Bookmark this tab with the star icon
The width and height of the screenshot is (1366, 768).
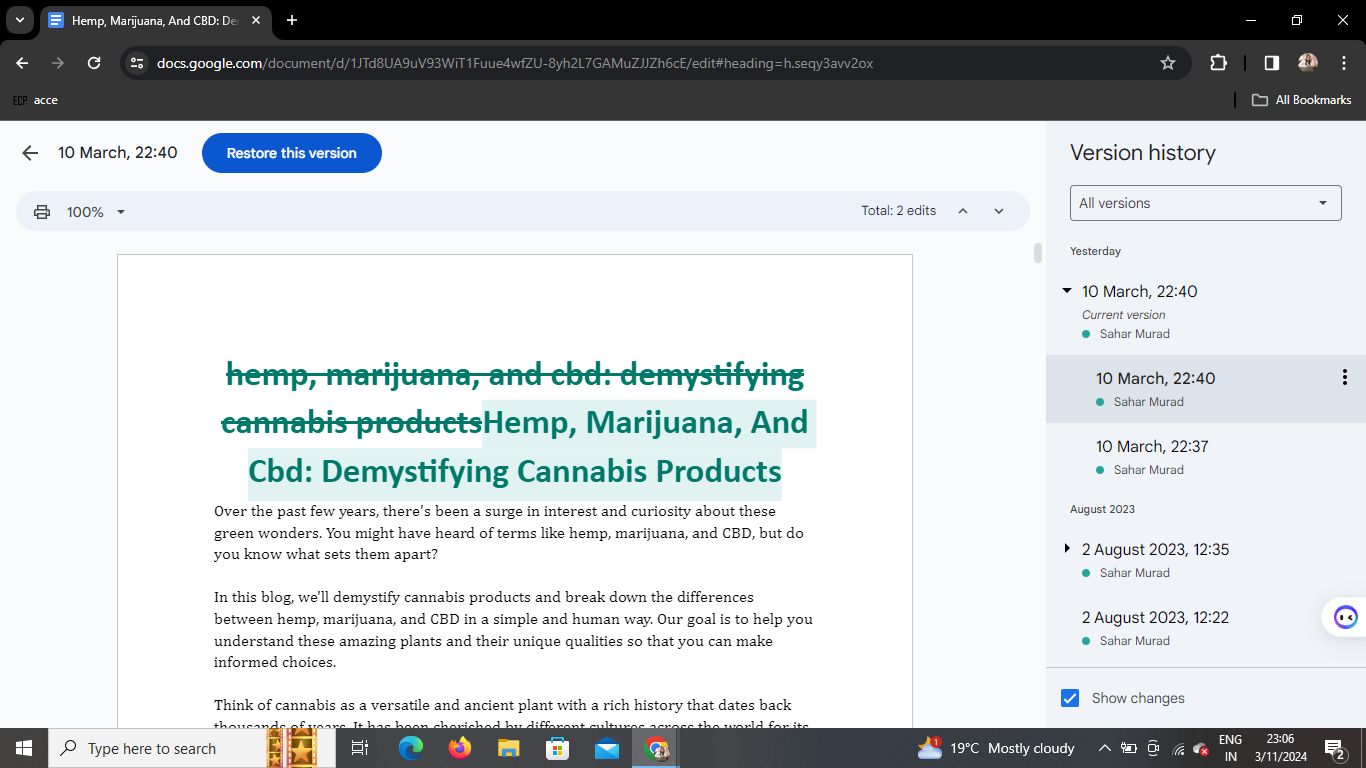pyautogui.click(x=1168, y=63)
